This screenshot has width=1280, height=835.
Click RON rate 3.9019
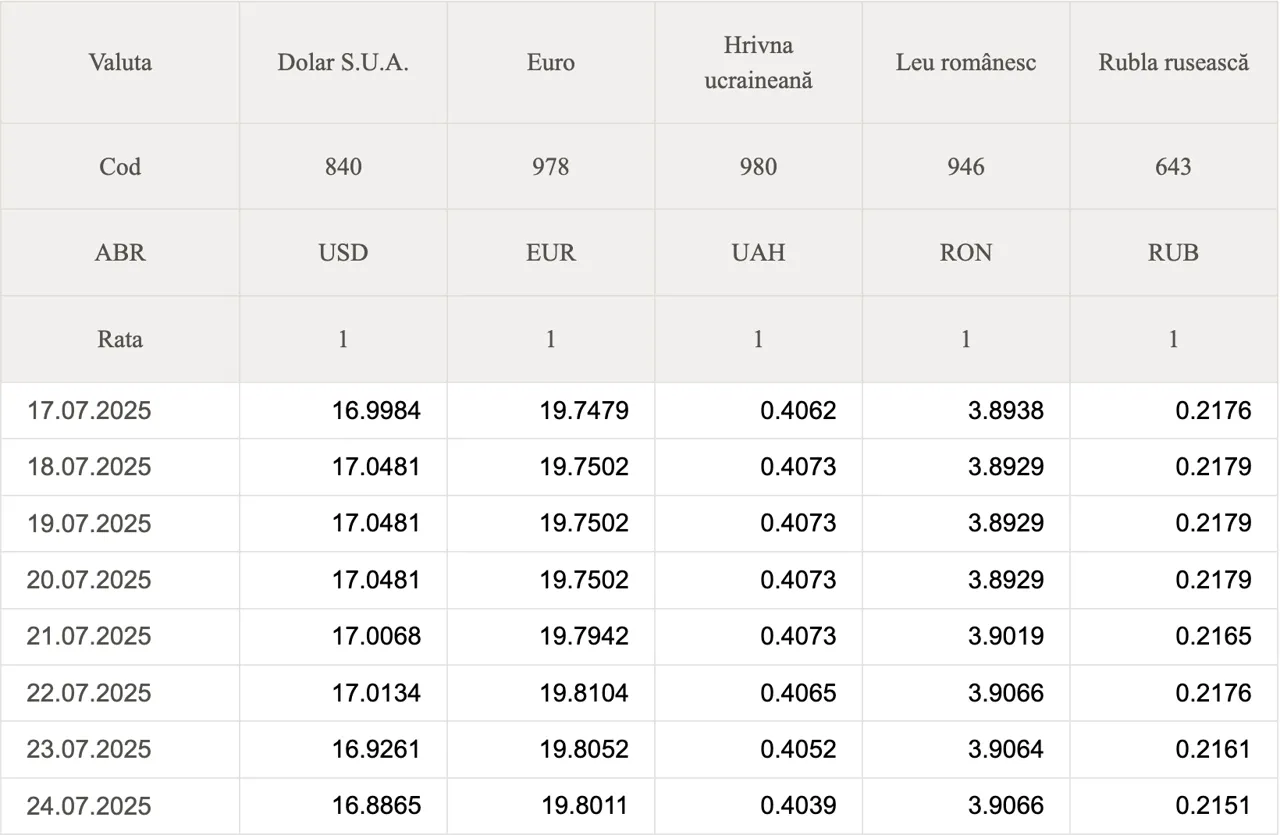pos(1006,636)
